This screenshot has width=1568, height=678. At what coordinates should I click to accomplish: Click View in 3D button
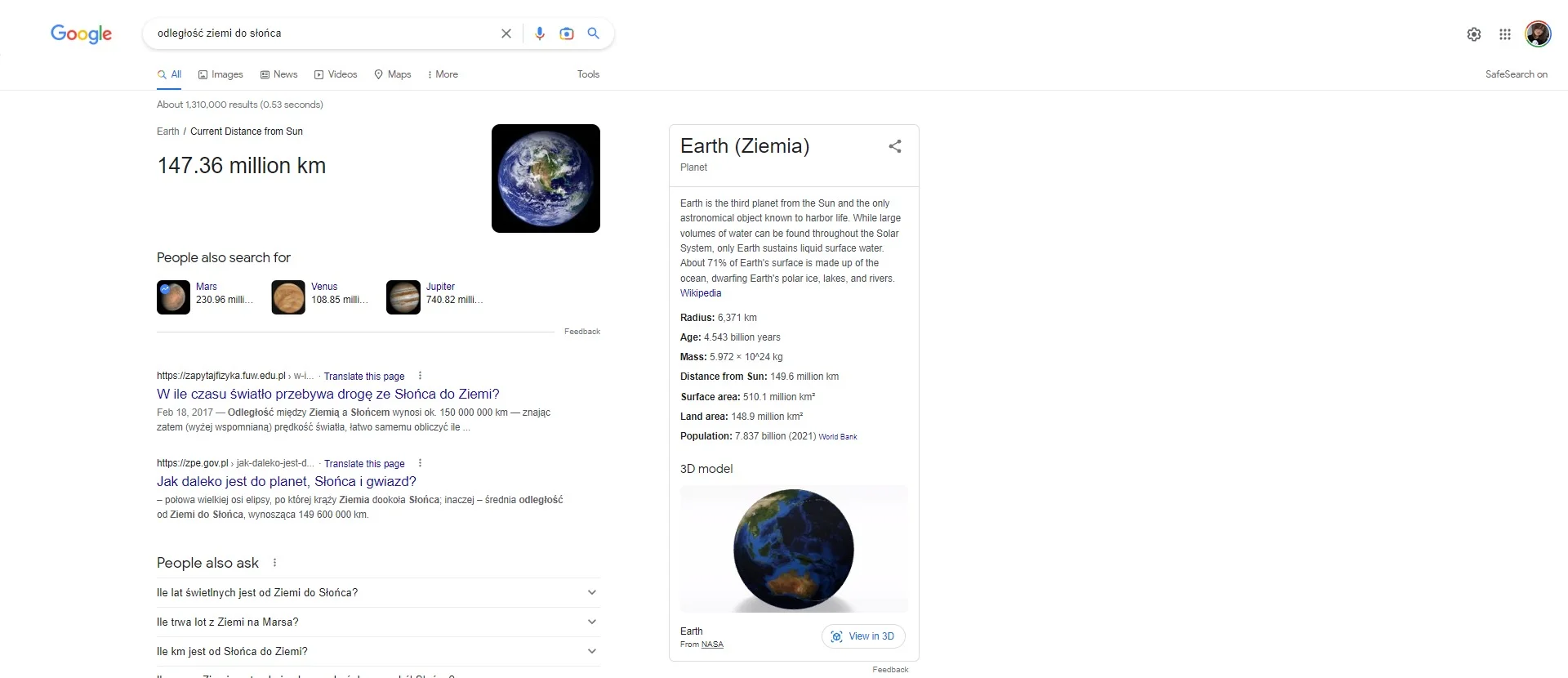tap(863, 636)
